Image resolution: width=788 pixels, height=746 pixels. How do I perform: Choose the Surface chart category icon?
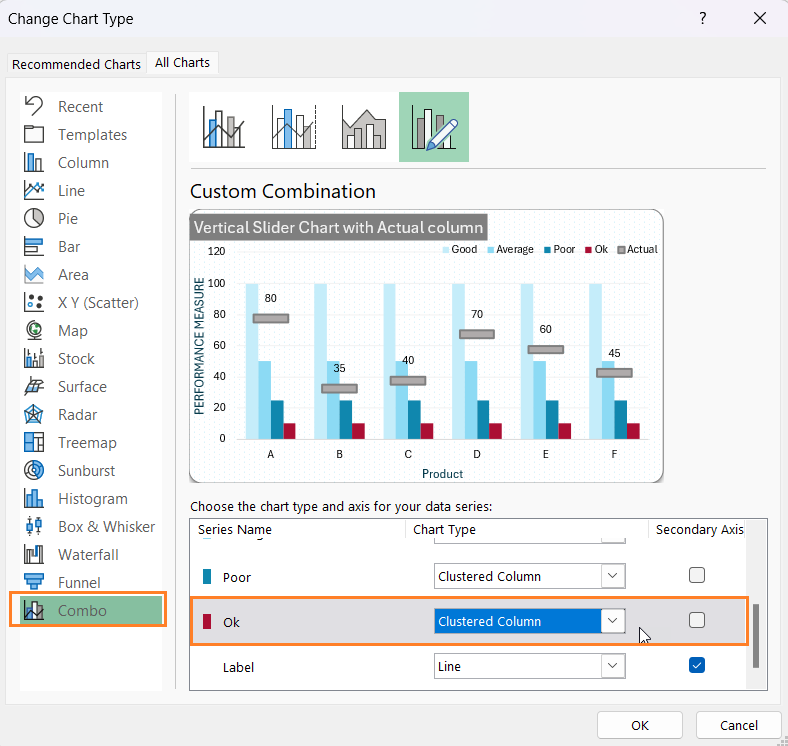click(34, 387)
